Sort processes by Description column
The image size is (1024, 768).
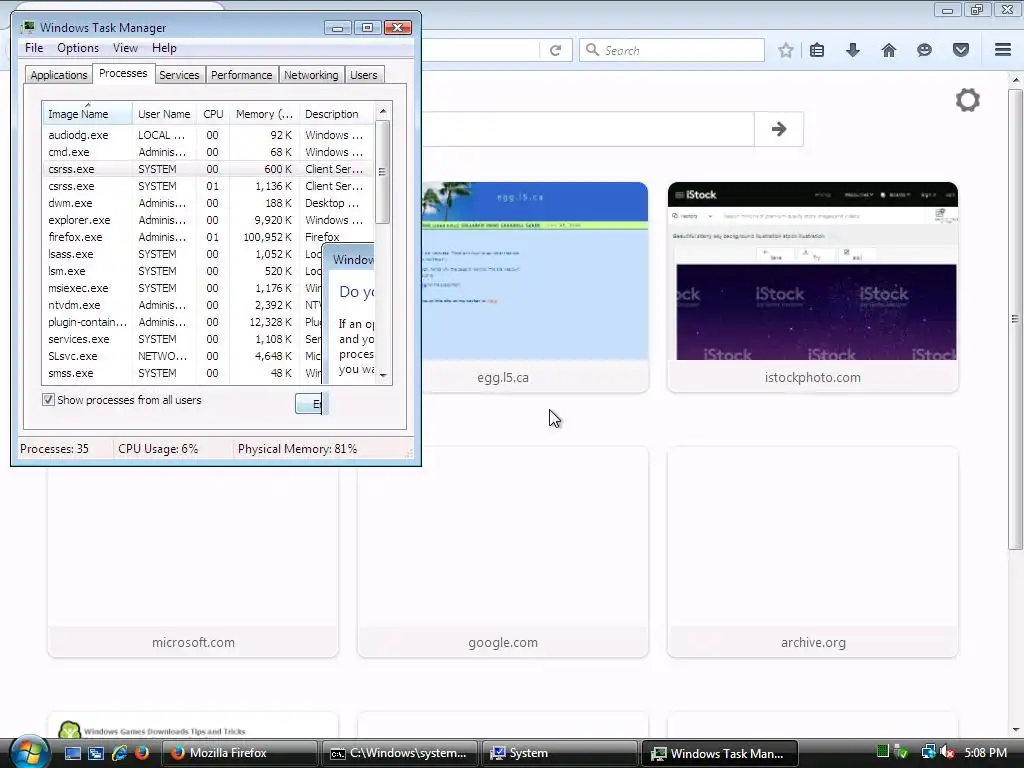click(337, 114)
